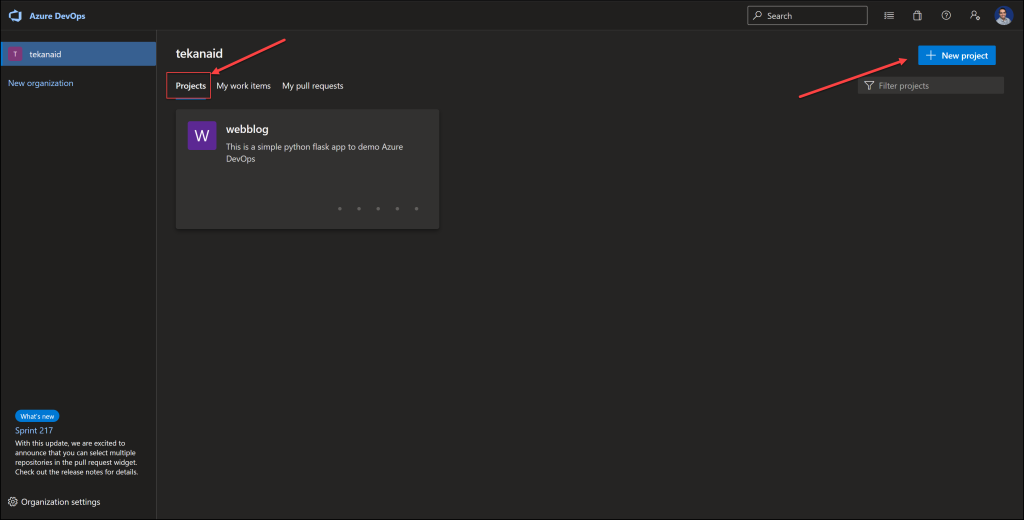Click the New organization link

tap(41, 83)
